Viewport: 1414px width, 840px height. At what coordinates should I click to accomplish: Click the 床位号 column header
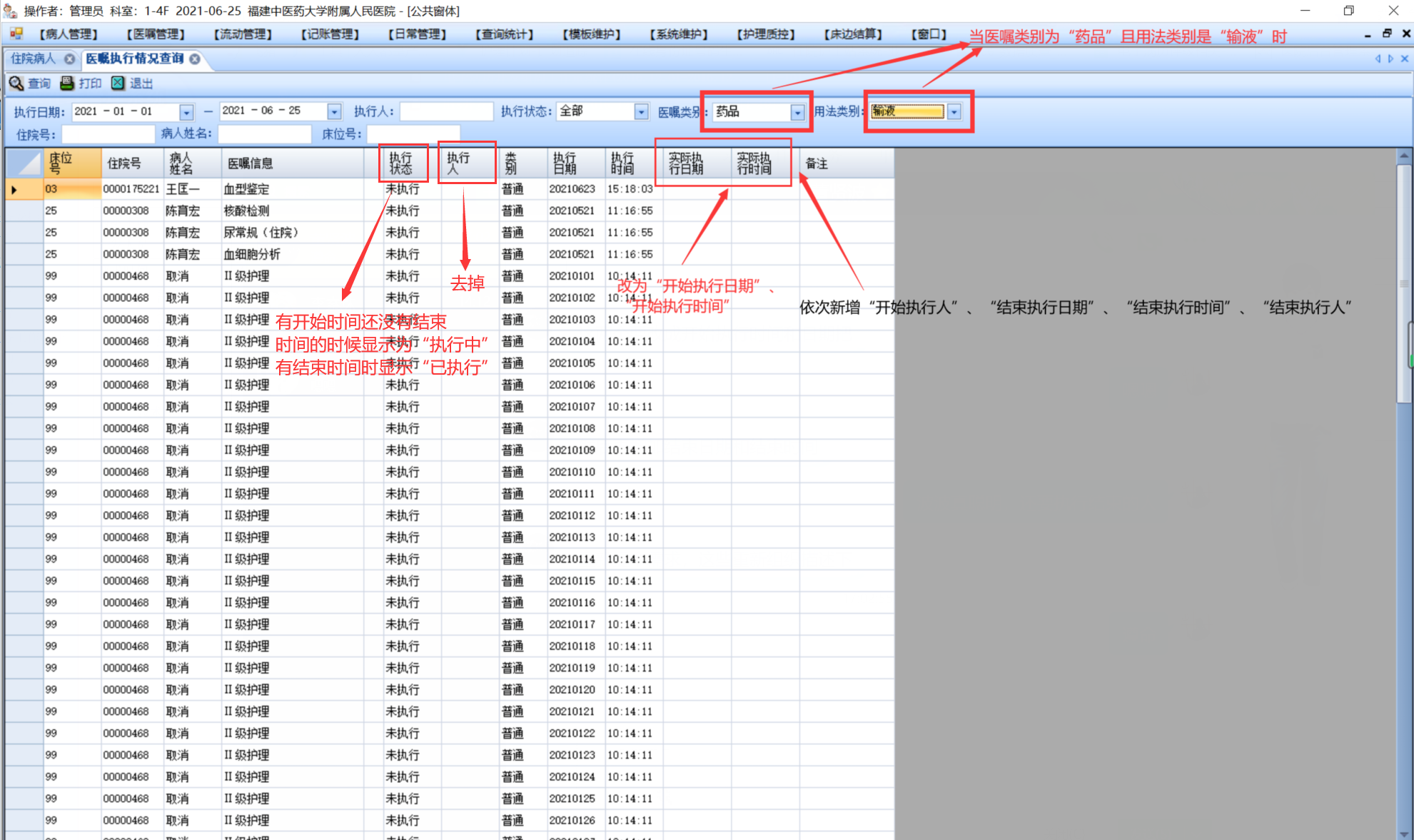tap(71, 163)
